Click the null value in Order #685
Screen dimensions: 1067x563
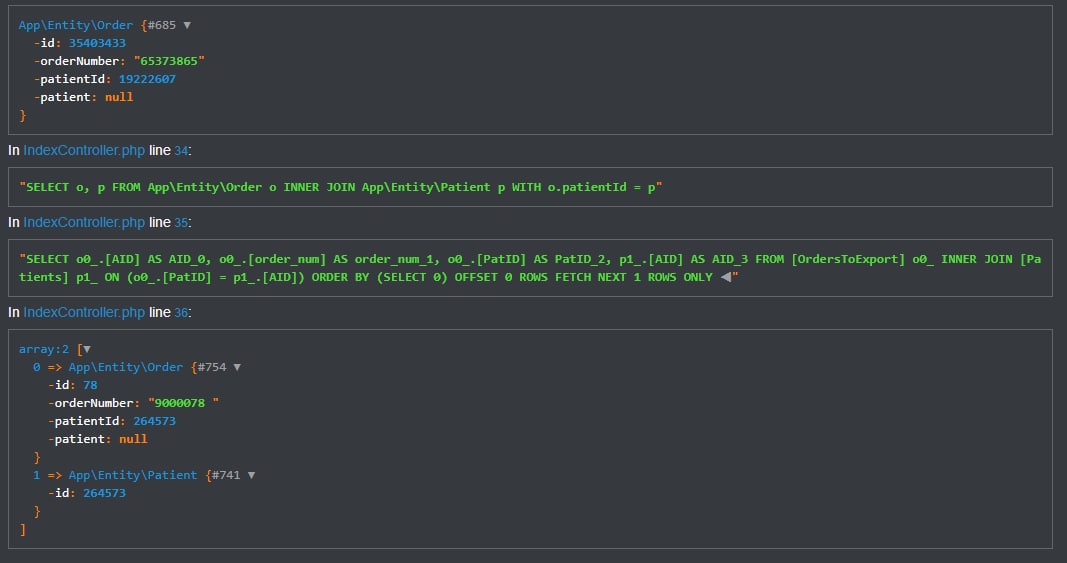coord(119,97)
